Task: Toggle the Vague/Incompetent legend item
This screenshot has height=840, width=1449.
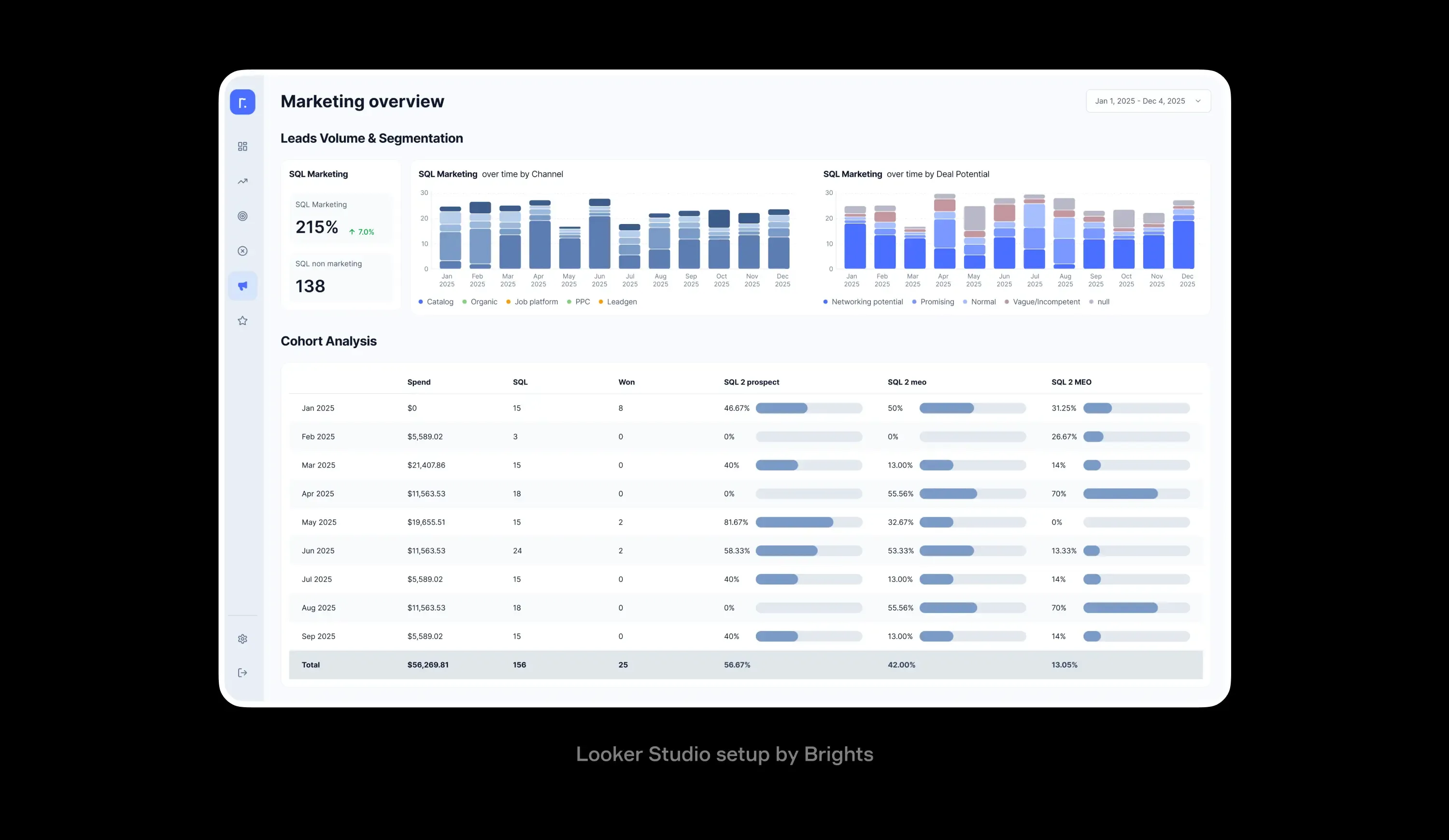Action: click(1042, 302)
